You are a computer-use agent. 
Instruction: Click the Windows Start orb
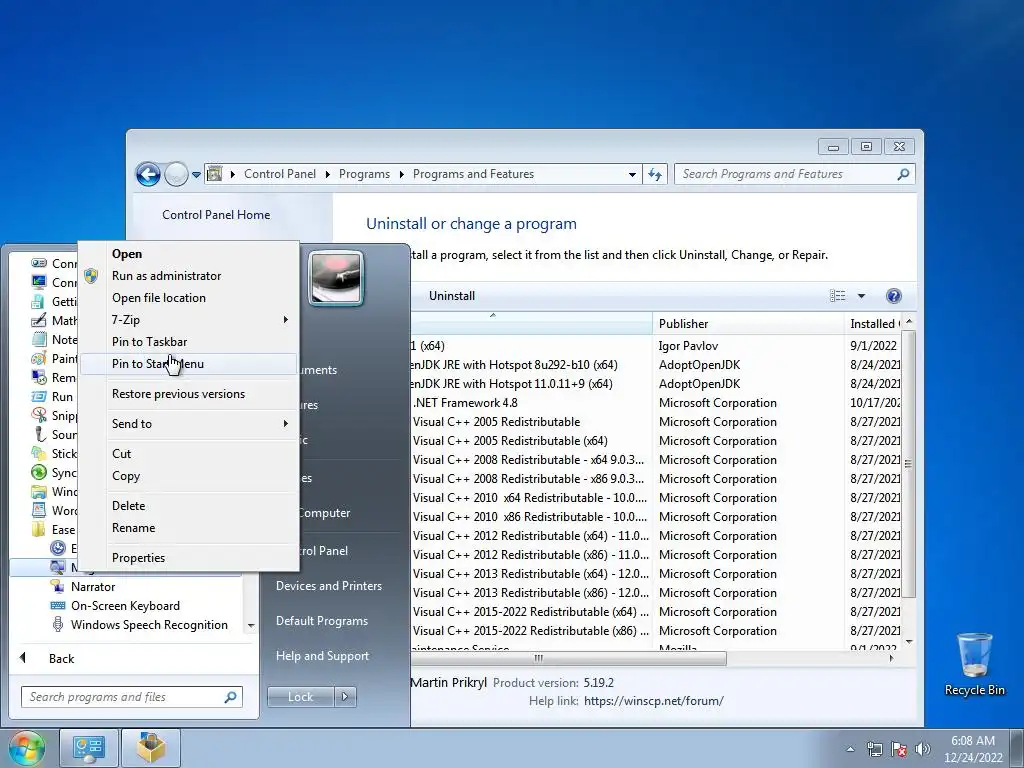pyautogui.click(x=25, y=748)
